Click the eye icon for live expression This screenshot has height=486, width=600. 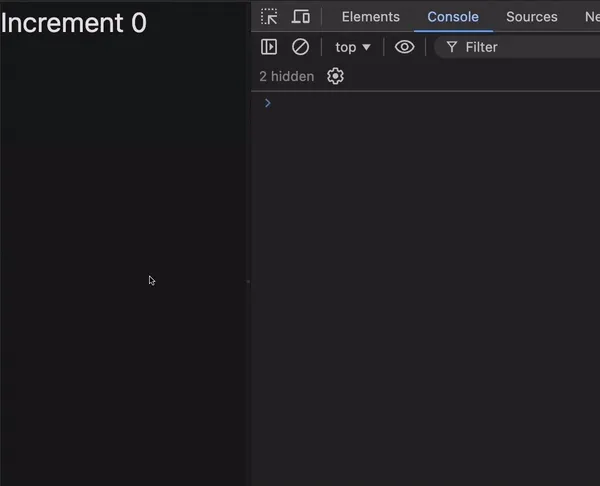pos(404,47)
